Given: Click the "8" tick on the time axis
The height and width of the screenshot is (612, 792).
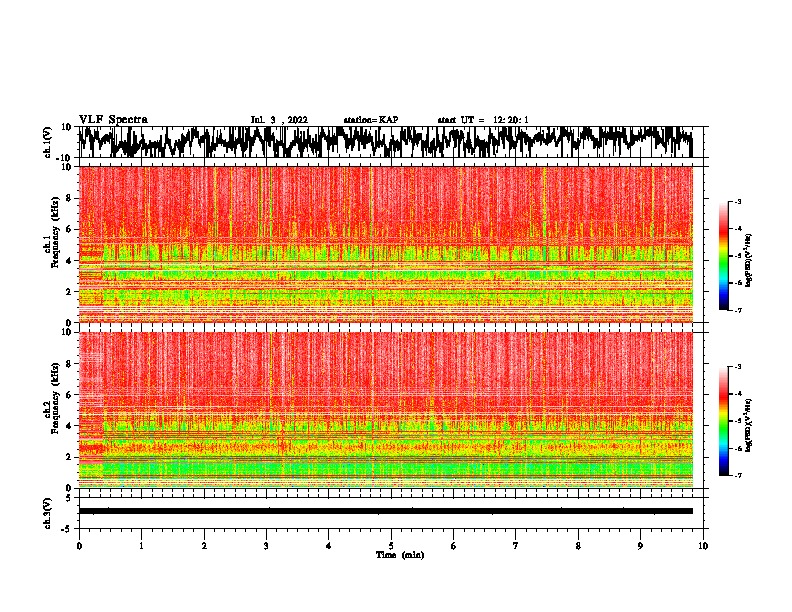Looking at the screenshot, I should coord(578,546).
